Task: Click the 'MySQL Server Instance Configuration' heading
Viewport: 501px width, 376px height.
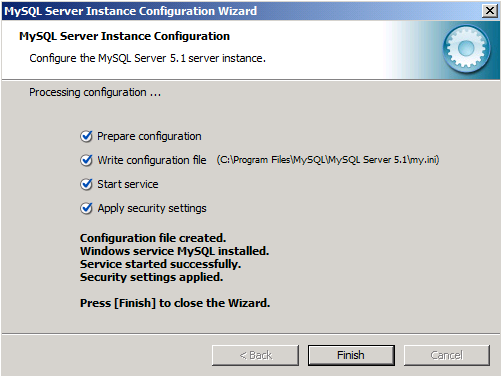Action: [x=124, y=36]
